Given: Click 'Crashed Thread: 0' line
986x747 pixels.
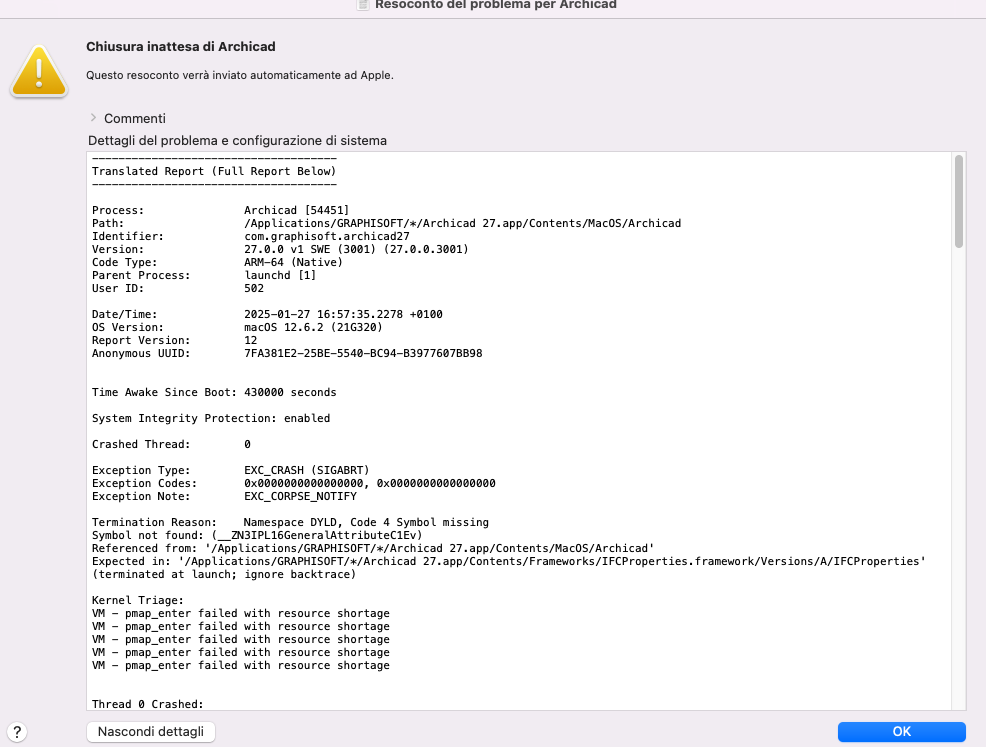Looking at the screenshot, I should click(171, 444).
